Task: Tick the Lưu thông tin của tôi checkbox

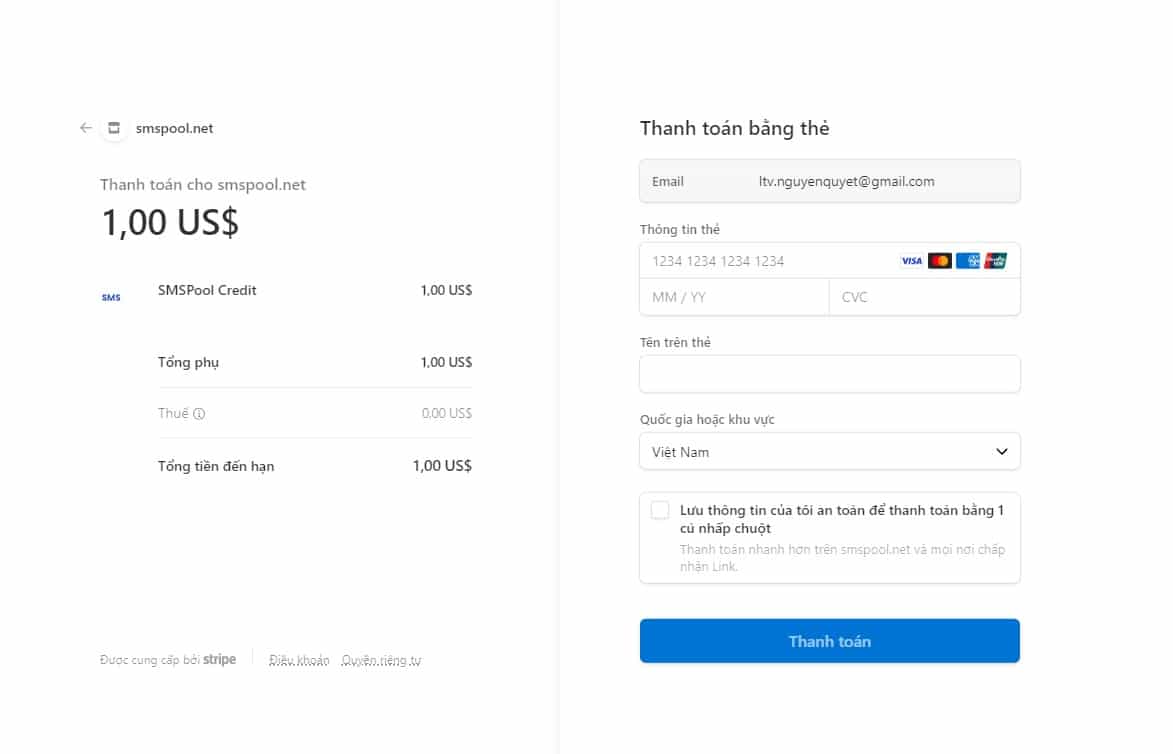Action: tap(660, 510)
